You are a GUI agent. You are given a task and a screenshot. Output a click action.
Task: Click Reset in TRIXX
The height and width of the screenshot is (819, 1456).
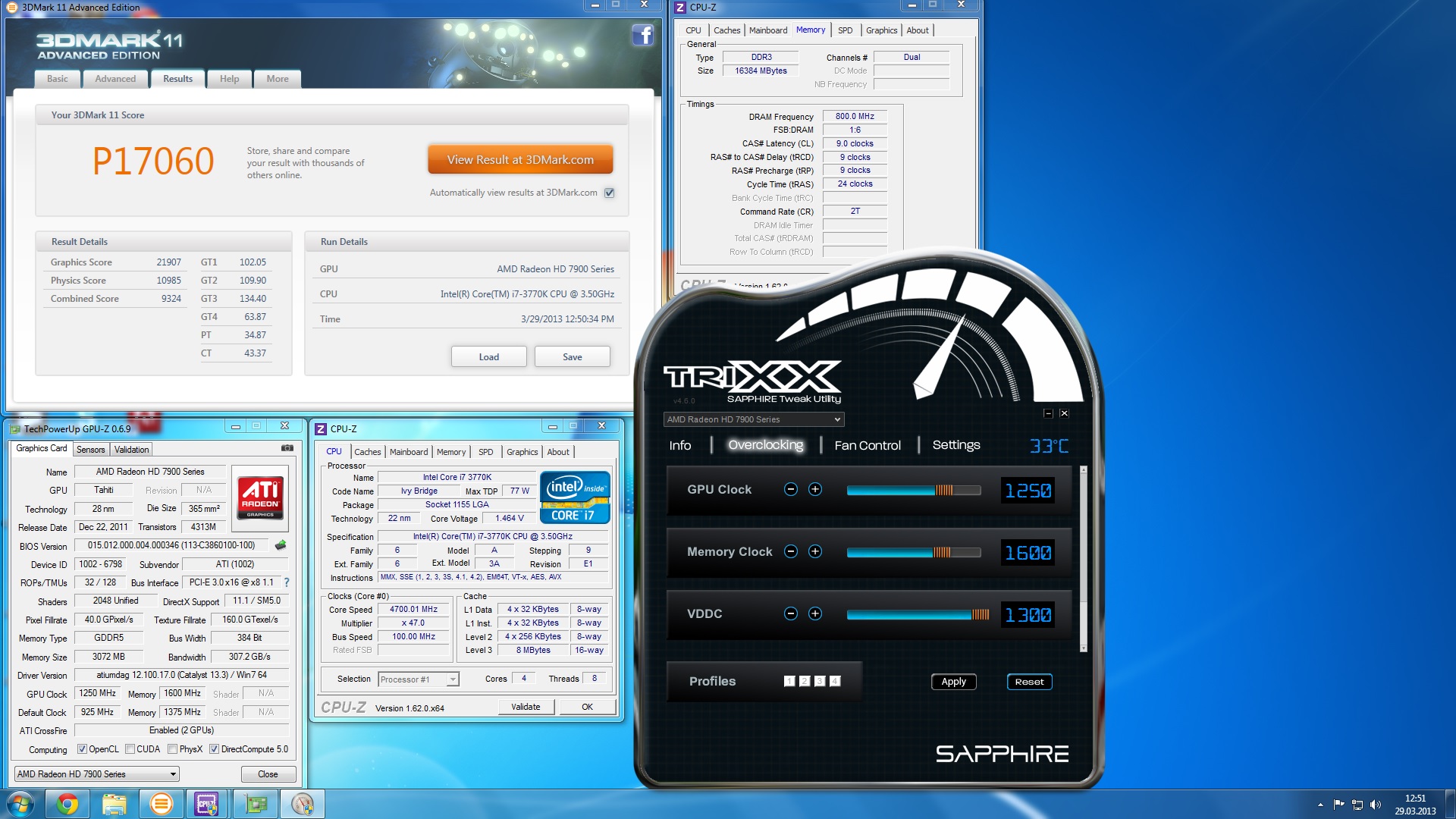pyautogui.click(x=1029, y=682)
